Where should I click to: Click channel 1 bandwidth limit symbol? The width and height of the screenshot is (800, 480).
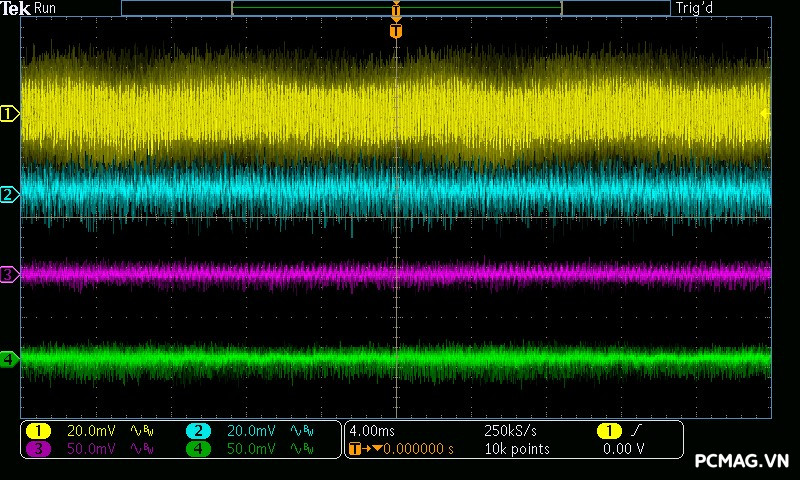click(x=141, y=431)
